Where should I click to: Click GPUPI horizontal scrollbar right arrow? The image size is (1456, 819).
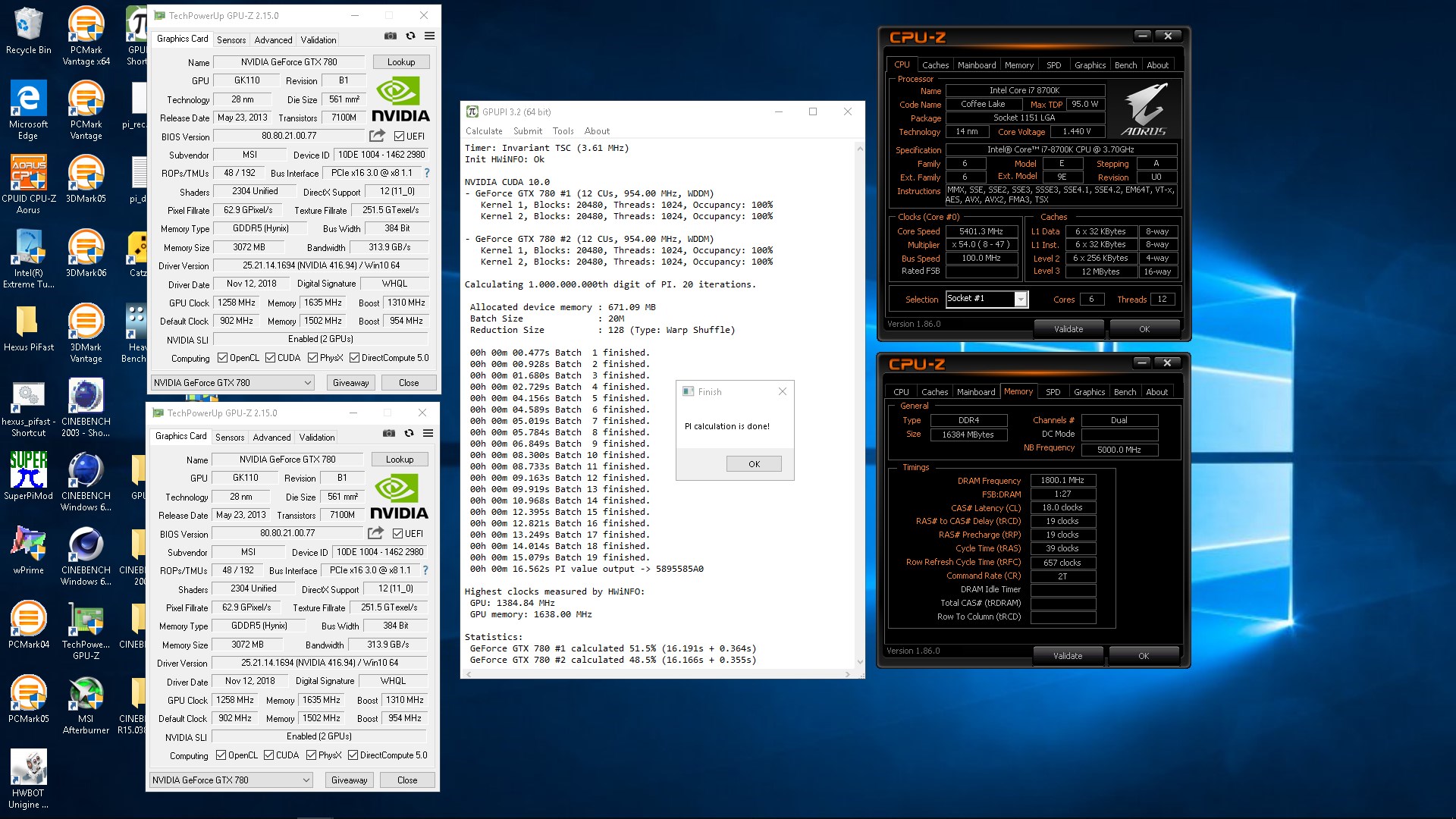click(x=848, y=673)
